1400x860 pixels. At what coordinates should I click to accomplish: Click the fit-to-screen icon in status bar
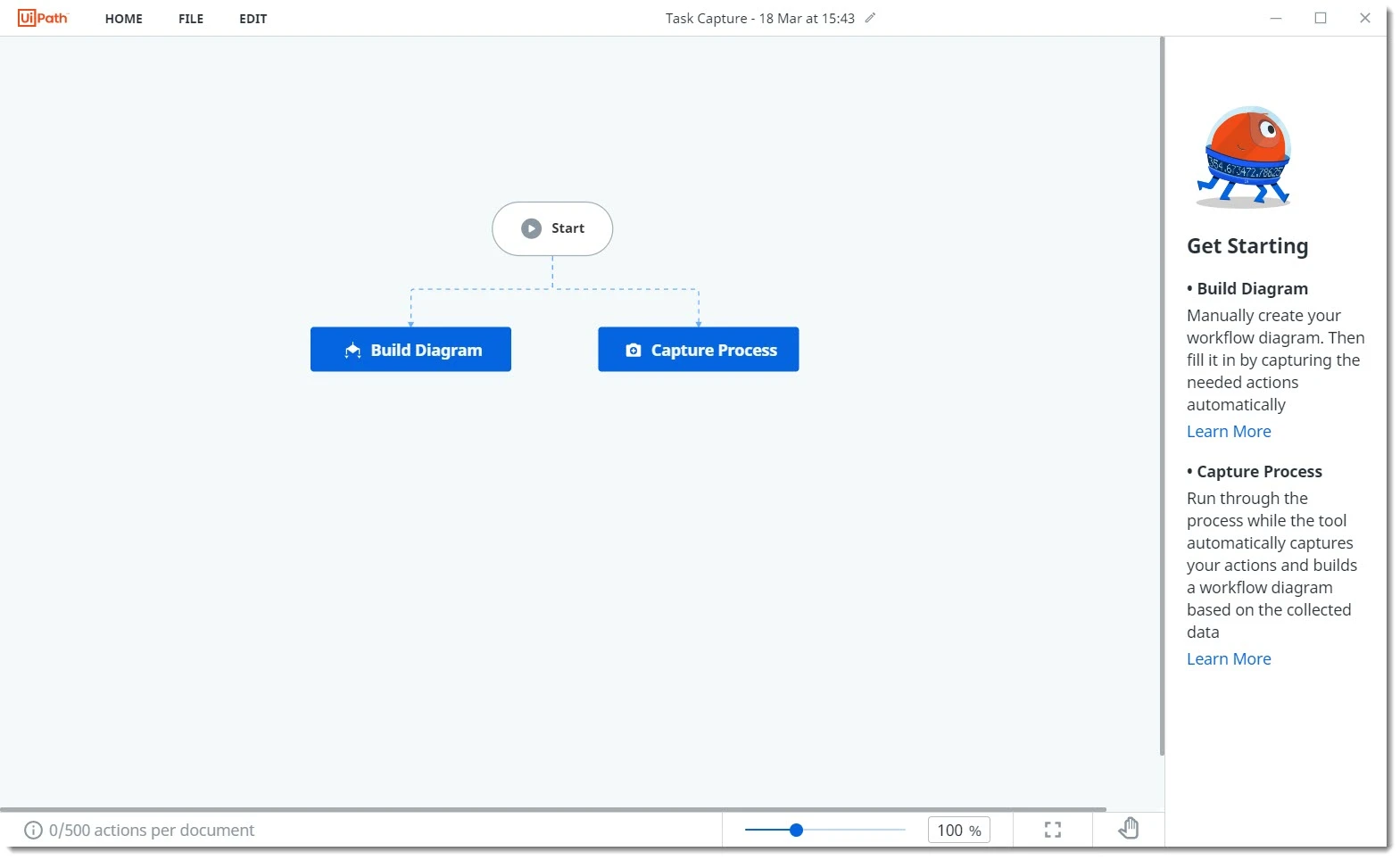pos(1053,830)
